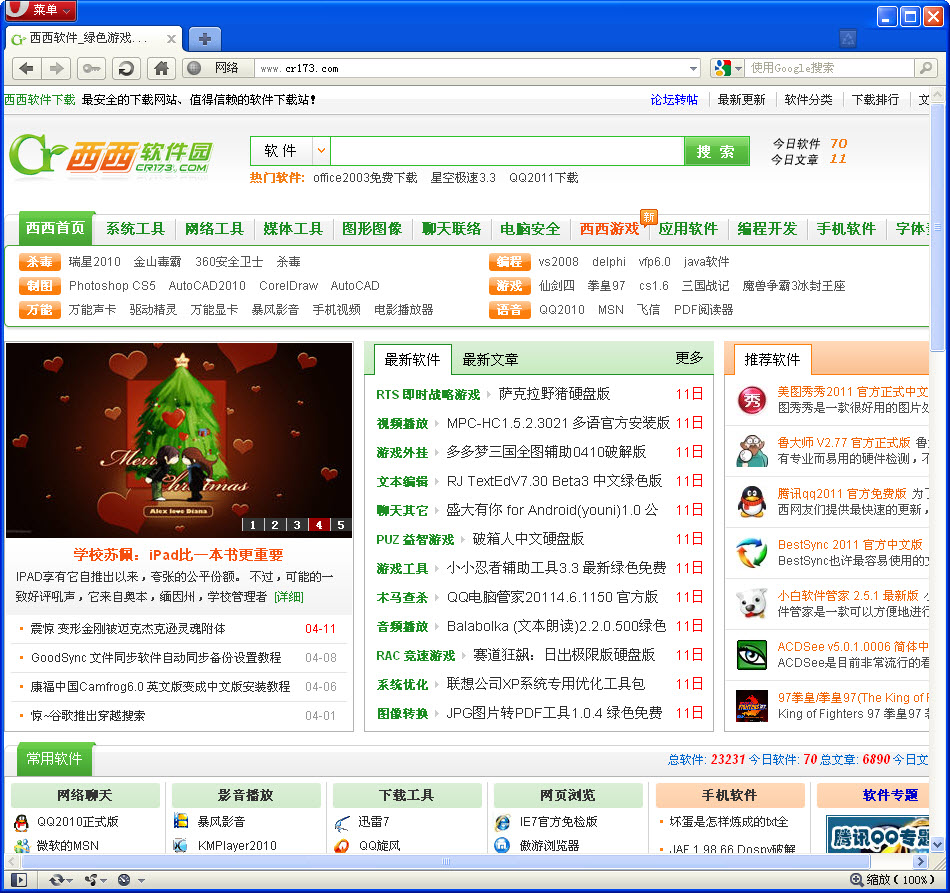Click the browser Back arrow button
The width and height of the screenshot is (950, 893).
click(x=26, y=68)
